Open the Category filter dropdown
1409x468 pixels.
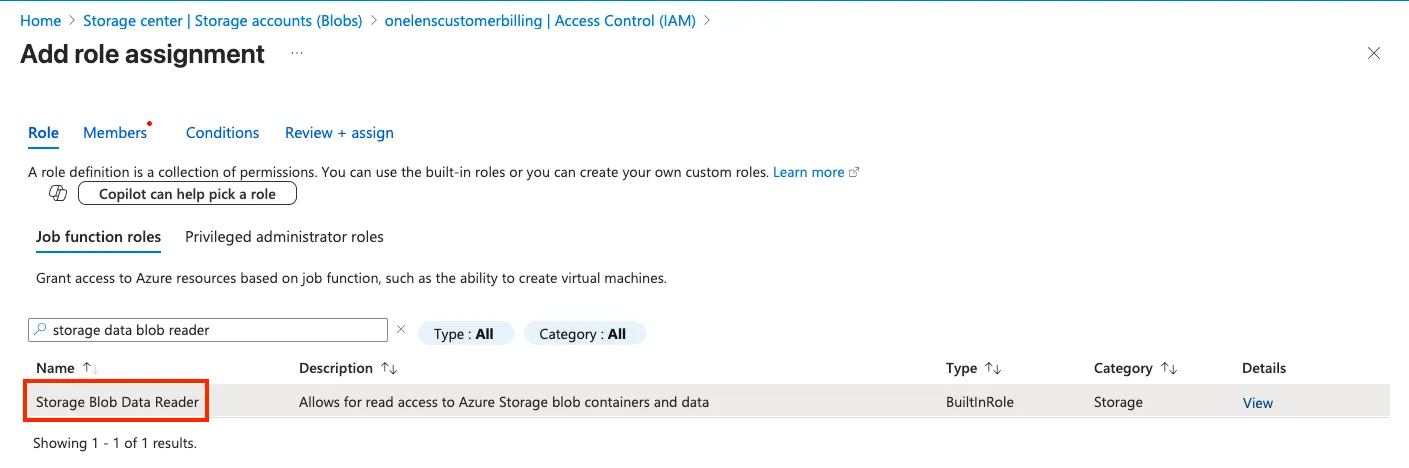(x=583, y=334)
